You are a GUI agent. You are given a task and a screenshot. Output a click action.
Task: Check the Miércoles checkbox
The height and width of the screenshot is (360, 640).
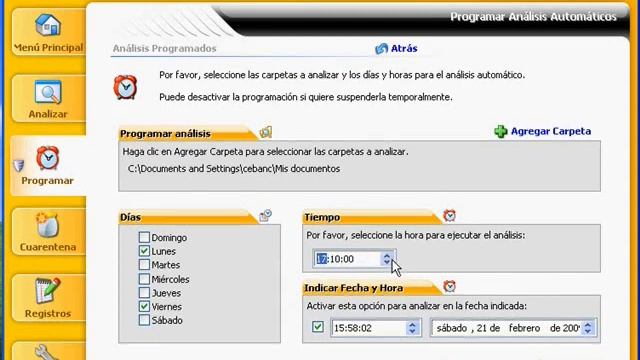click(x=144, y=279)
